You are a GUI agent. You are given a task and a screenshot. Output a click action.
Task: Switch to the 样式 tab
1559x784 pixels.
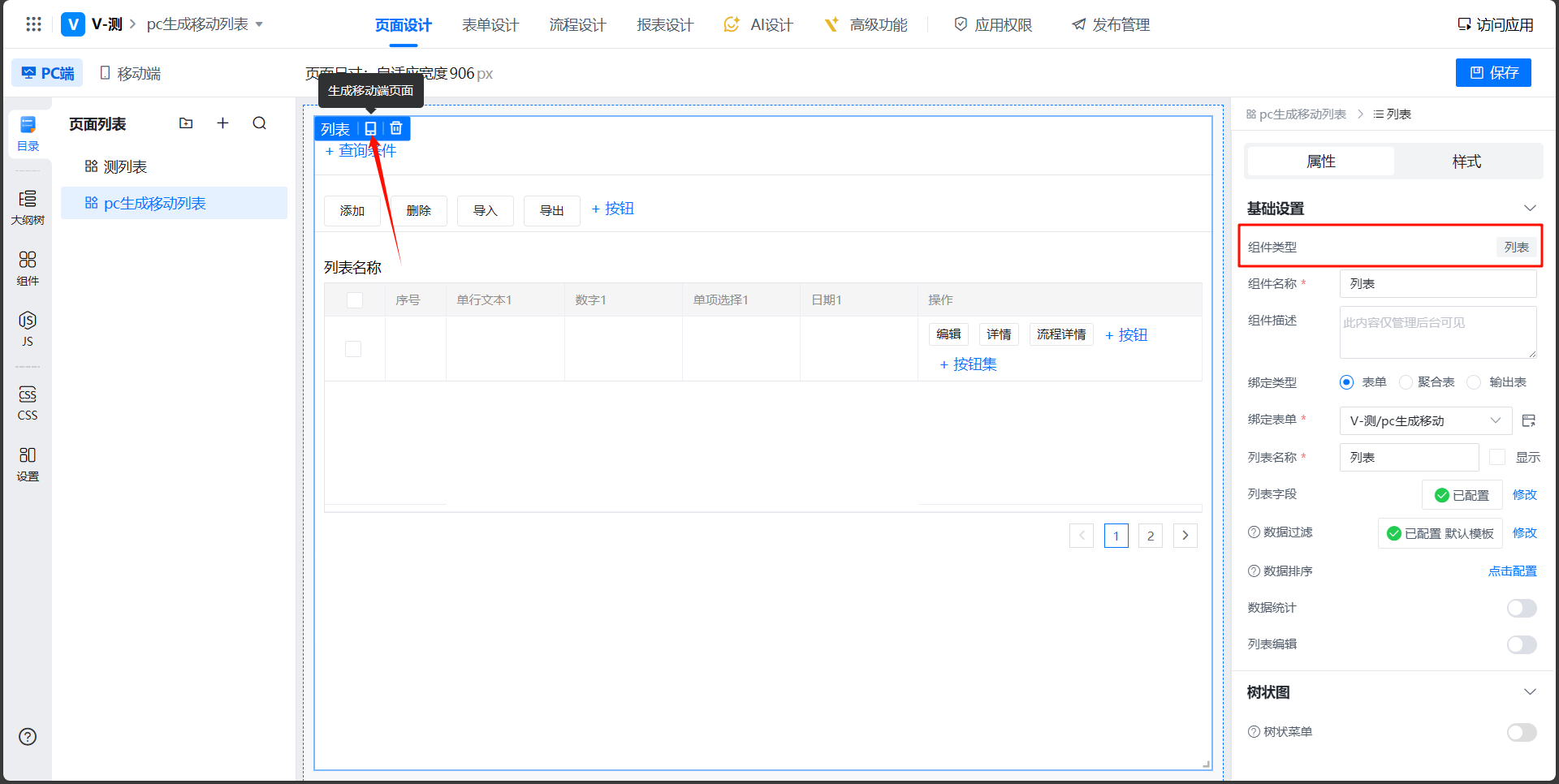coord(1466,162)
